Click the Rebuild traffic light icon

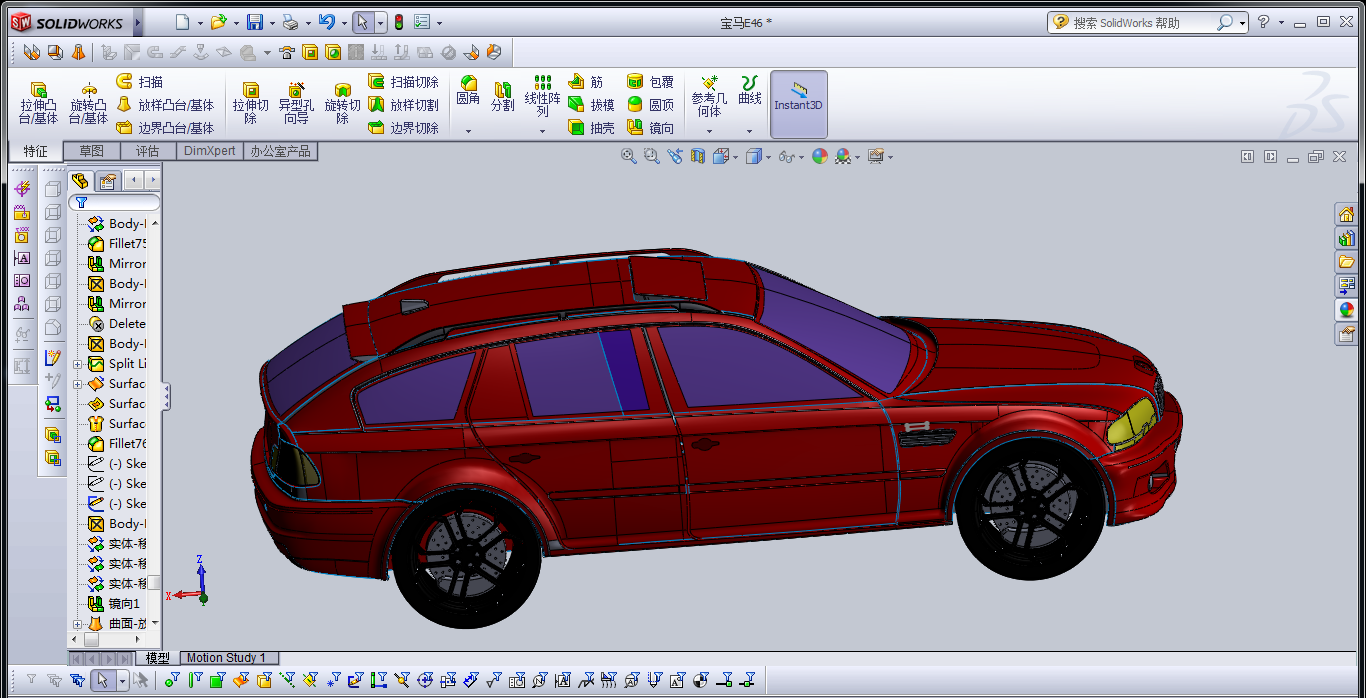point(398,22)
